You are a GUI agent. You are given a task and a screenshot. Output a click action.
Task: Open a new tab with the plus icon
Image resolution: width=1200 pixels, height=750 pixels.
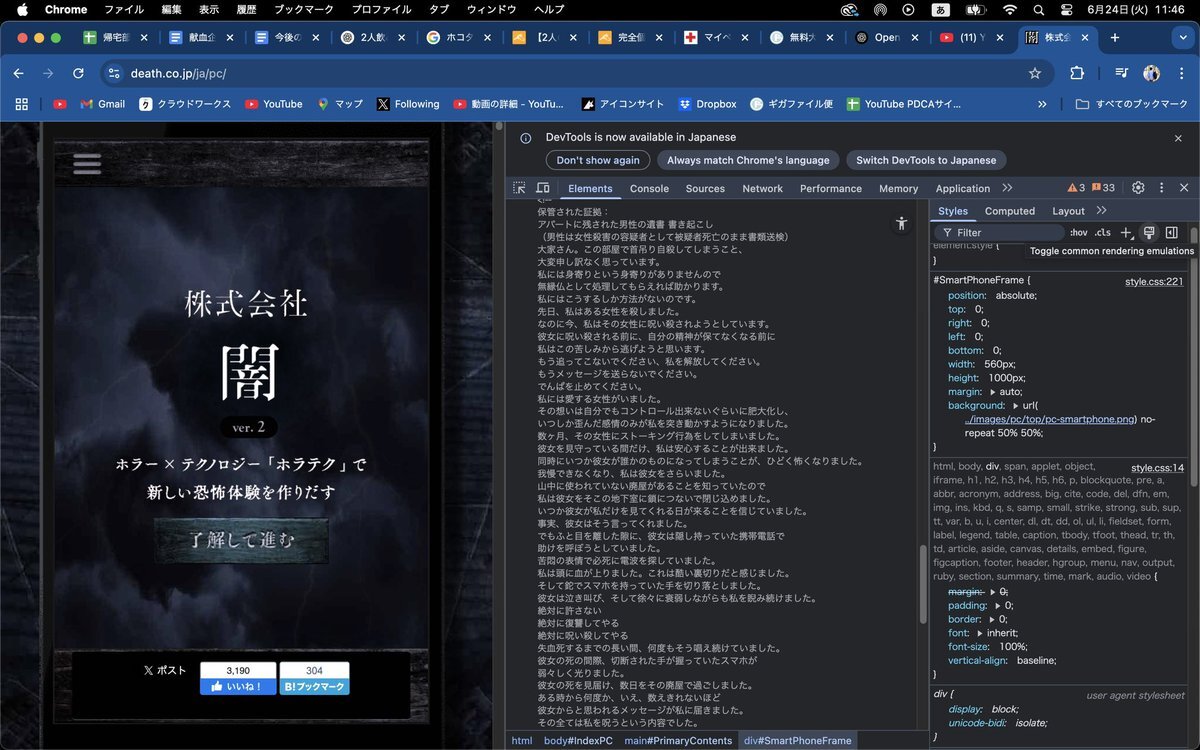click(1115, 38)
